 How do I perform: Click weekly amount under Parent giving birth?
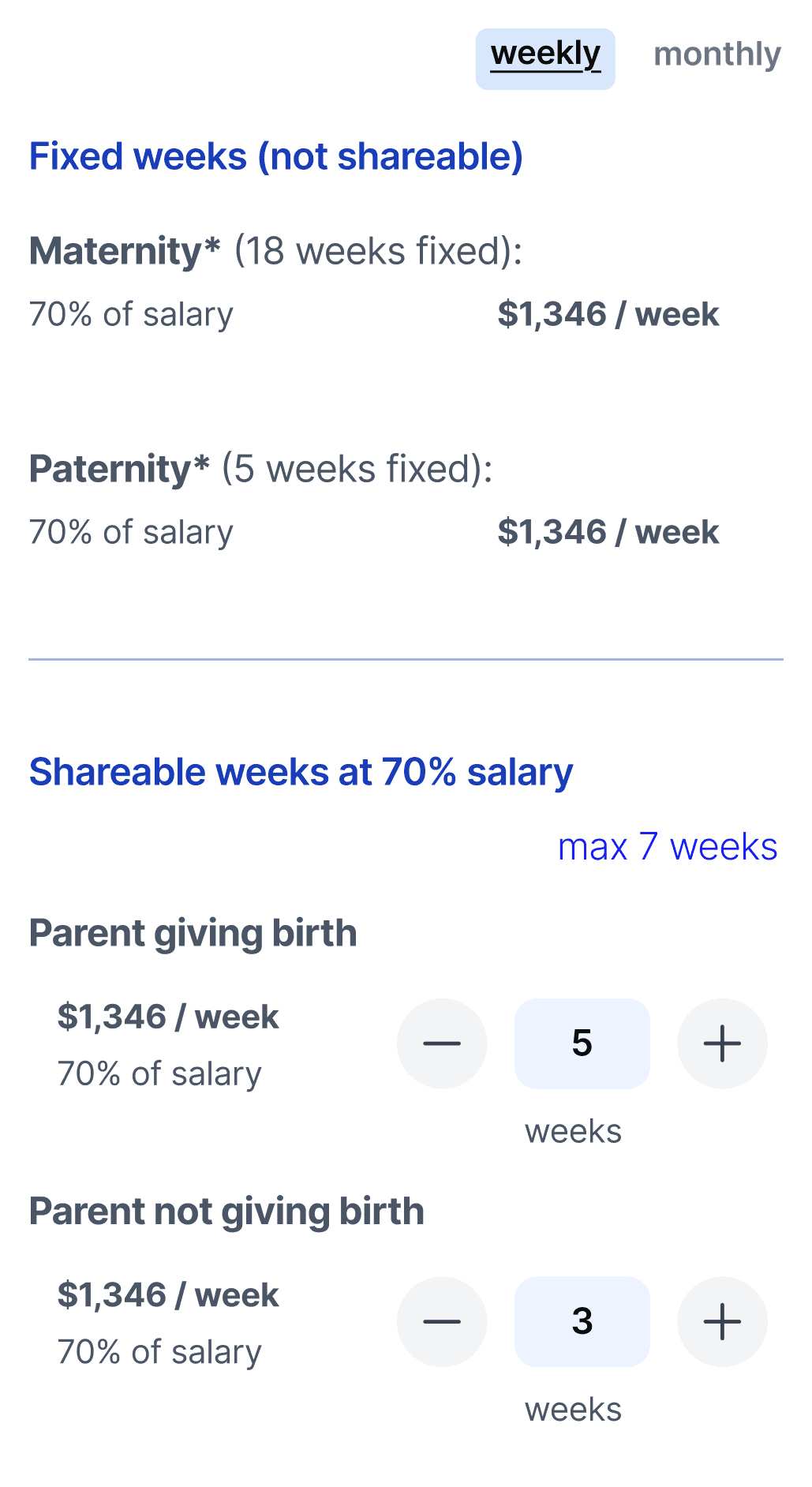pyautogui.click(x=168, y=1017)
